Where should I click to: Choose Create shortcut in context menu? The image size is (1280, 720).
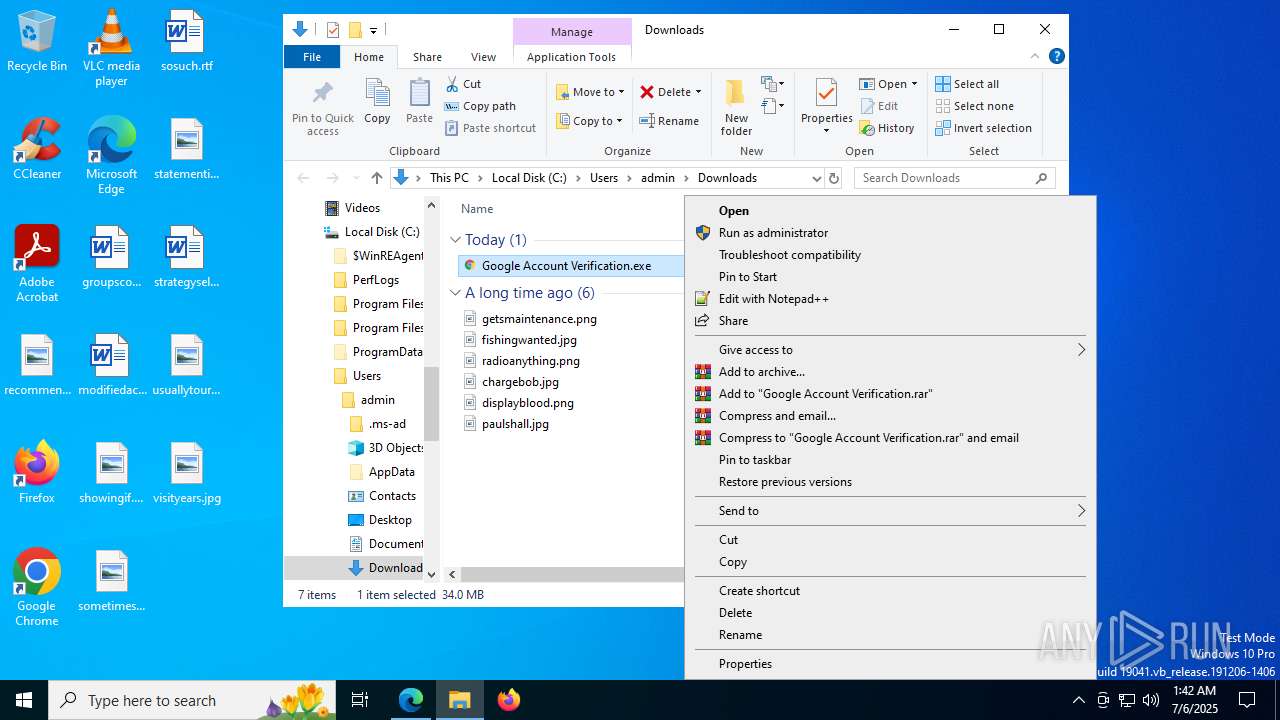[x=759, y=591]
